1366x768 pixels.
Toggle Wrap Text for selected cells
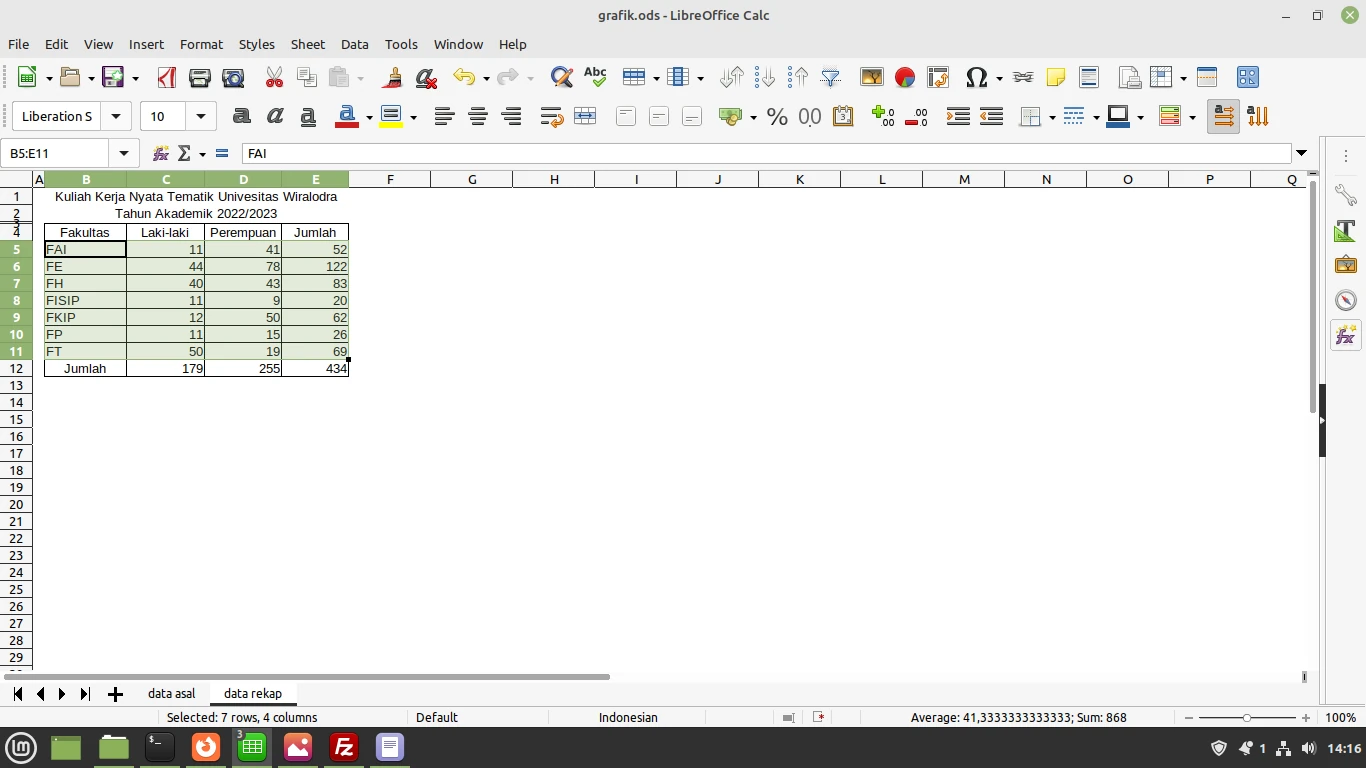[551, 116]
